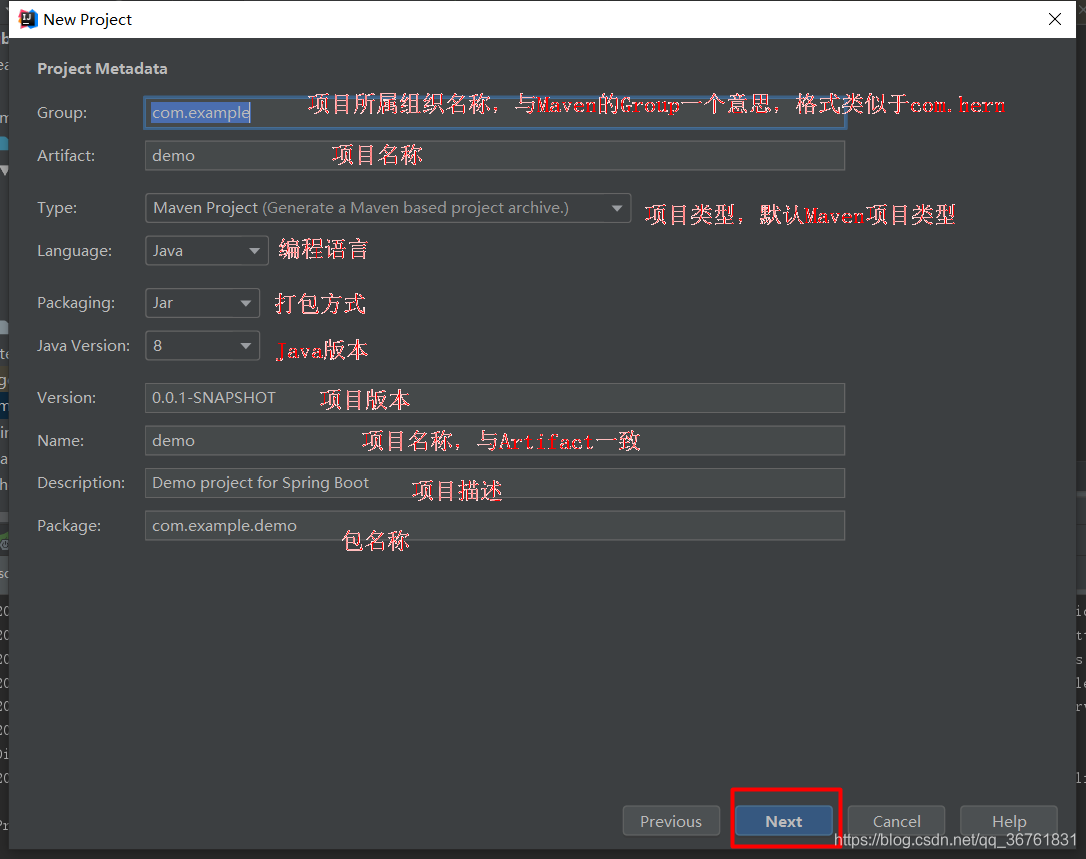Click the Artifact label
Viewport: 1086px width, 859px height.
[x=66, y=156]
